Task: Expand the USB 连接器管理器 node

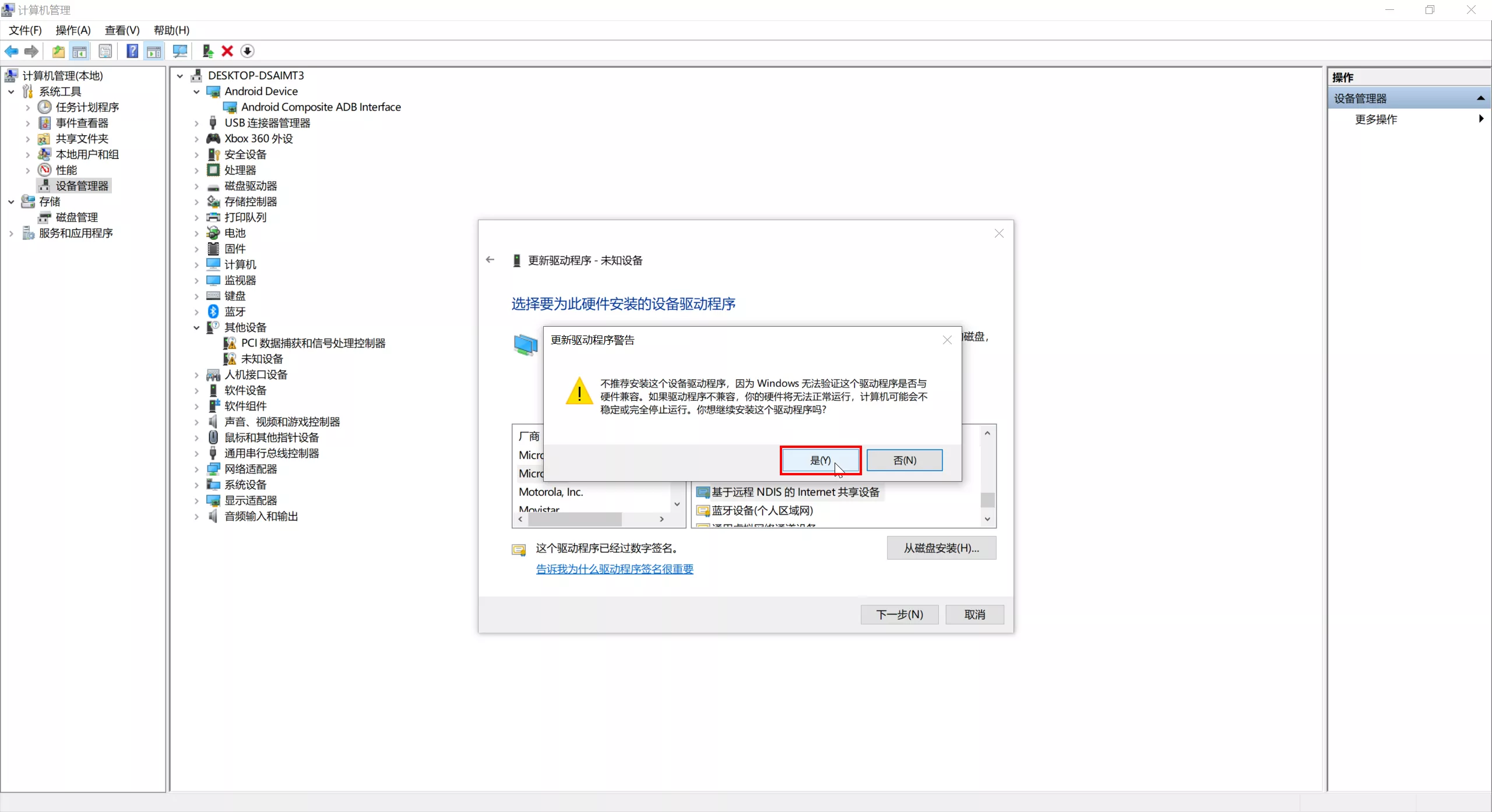Action: [x=196, y=123]
